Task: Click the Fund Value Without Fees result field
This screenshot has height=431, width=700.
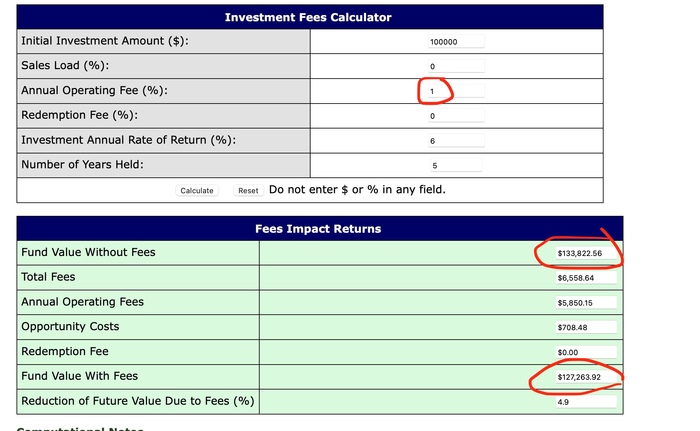Action: pyautogui.click(x=585, y=253)
